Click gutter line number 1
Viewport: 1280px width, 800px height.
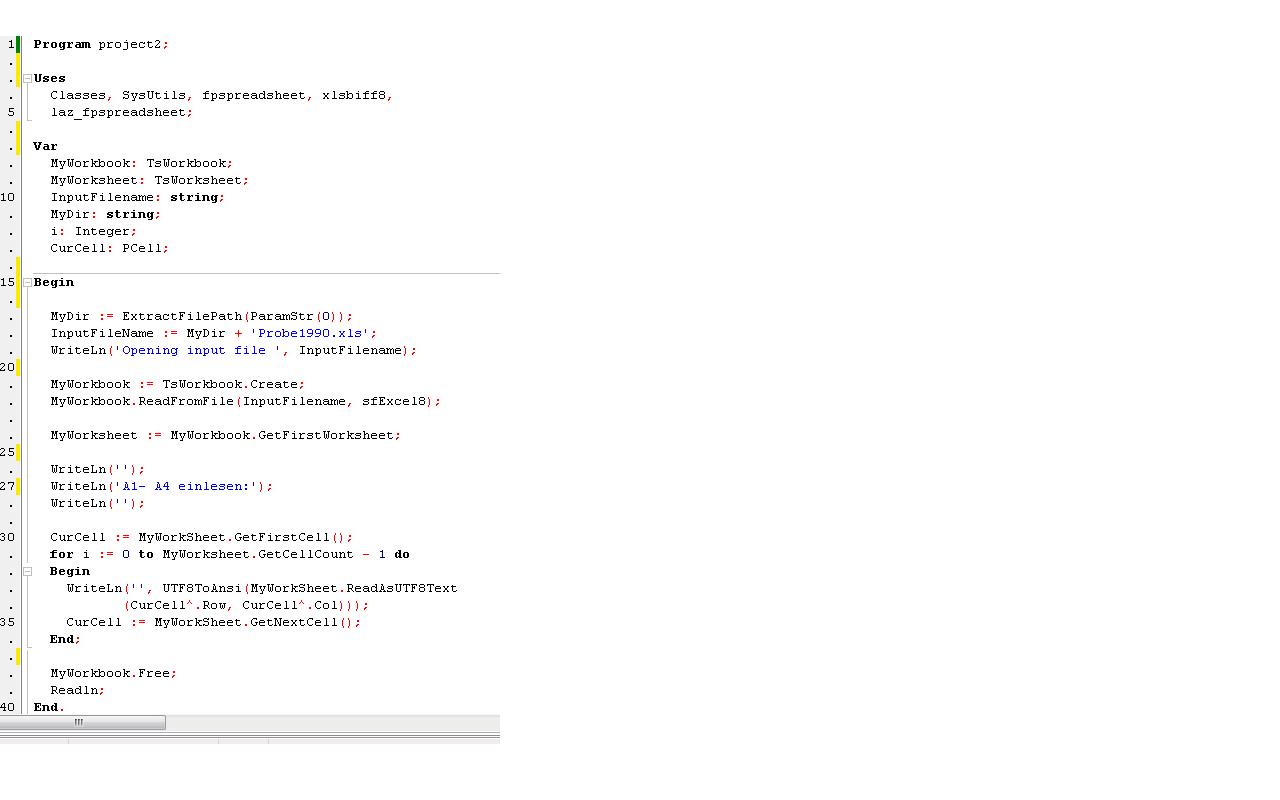(10, 44)
